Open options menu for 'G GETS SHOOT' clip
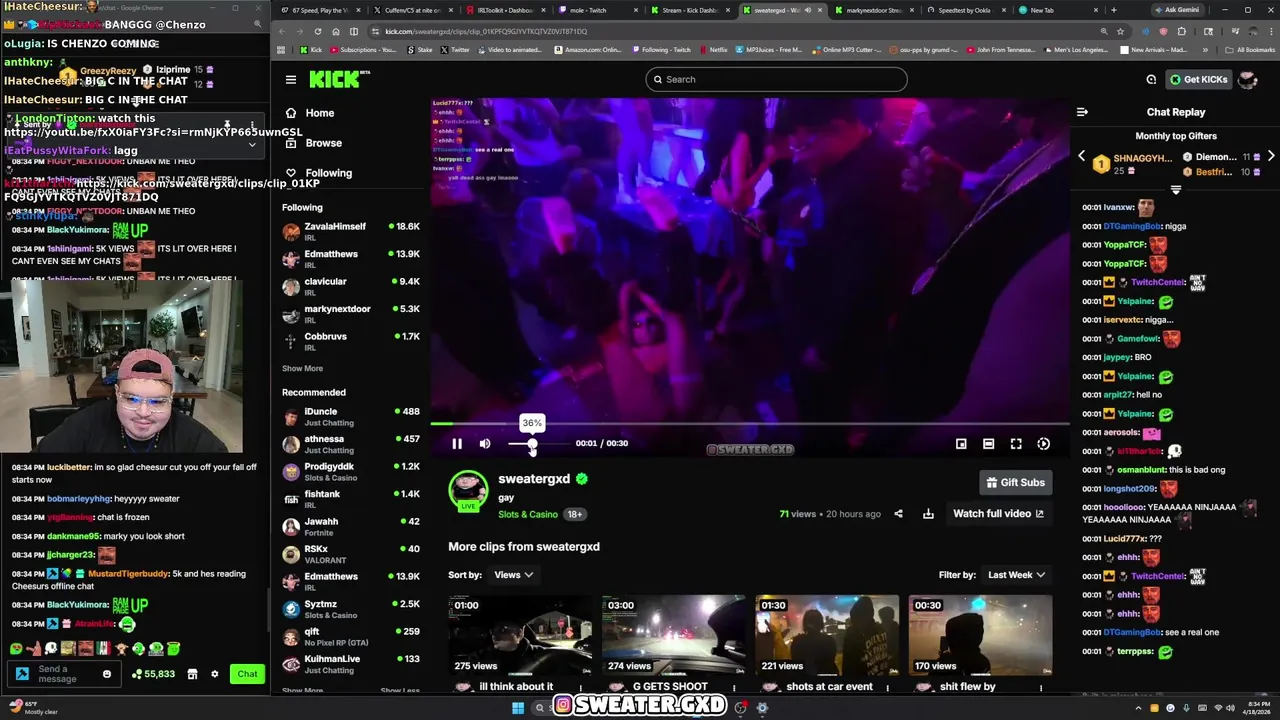The image size is (1280, 720). coord(734,687)
